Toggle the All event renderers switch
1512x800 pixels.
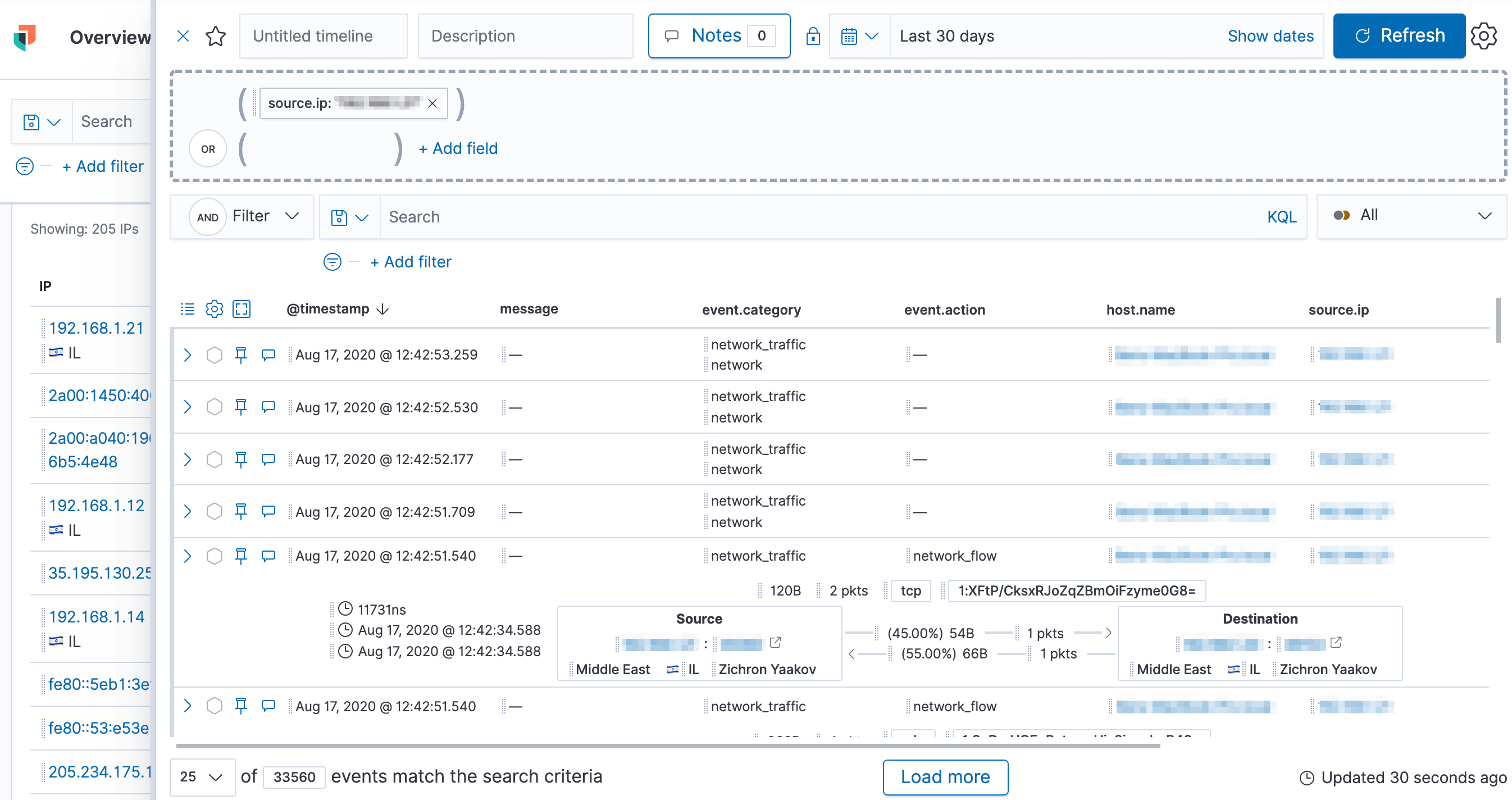pos(1344,215)
